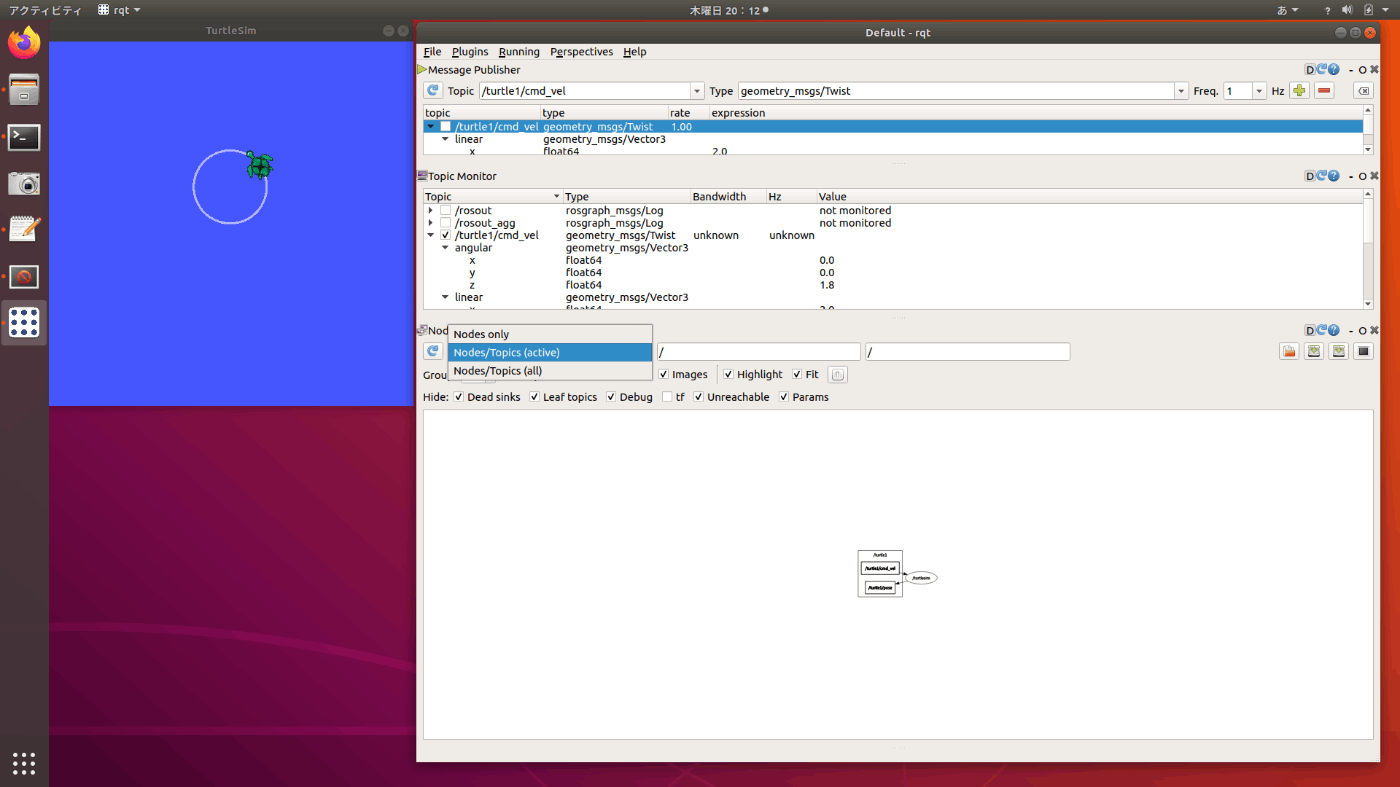The width and height of the screenshot is (1400, 787).
Task: Clear all publishers in Message Publisher
Action: (1363, 91)
